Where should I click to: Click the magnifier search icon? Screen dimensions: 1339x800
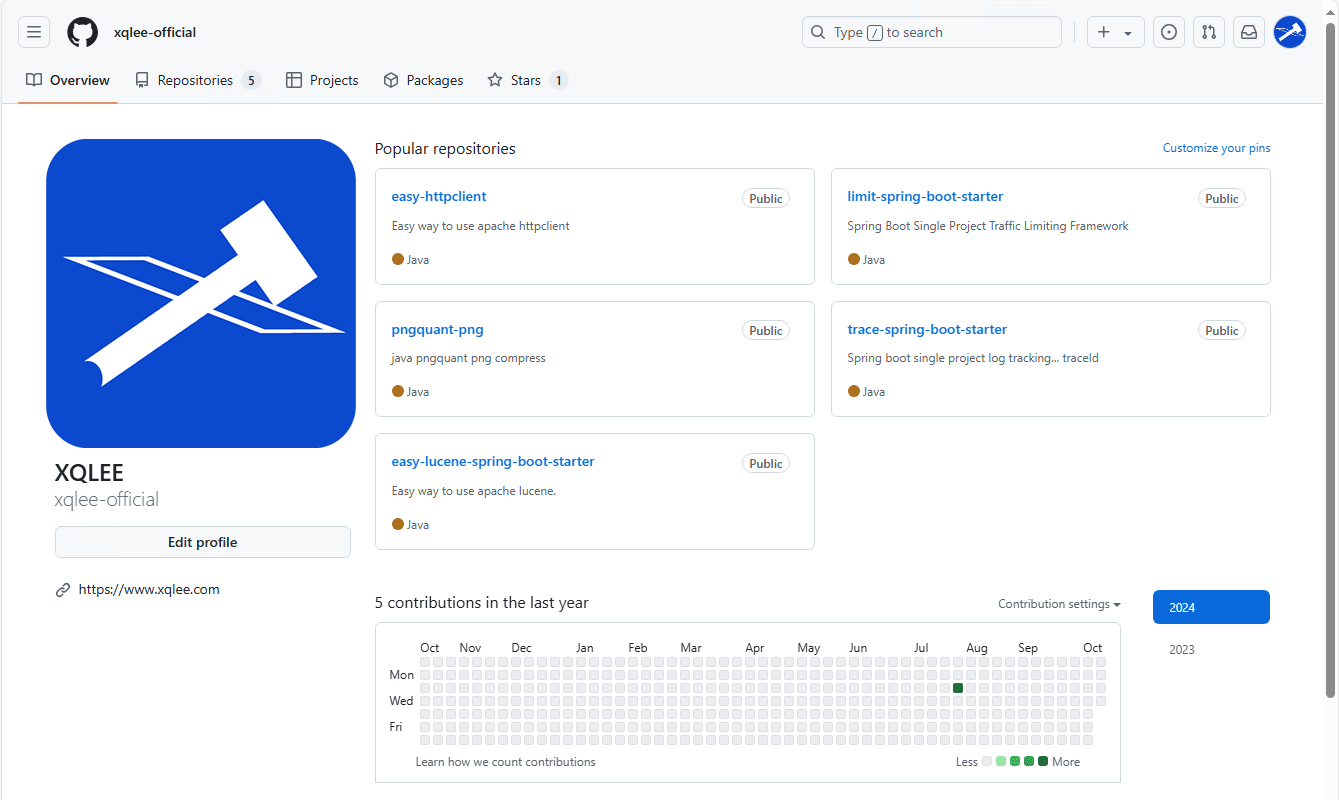(819, 32)
